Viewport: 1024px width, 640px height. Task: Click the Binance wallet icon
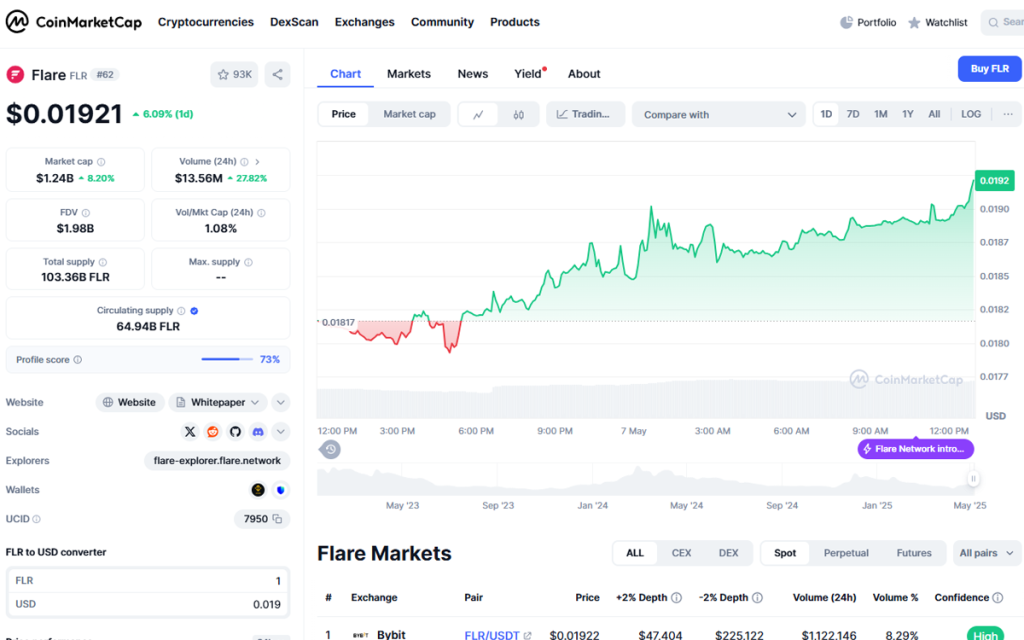[x=258, y=490]
